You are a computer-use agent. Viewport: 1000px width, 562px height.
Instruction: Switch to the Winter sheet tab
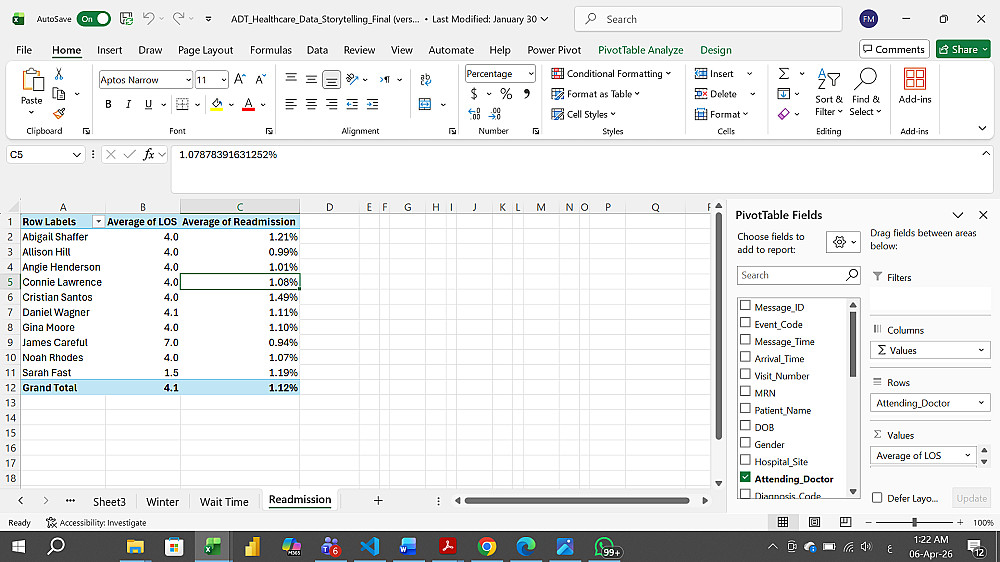pyautogui.click(x=163, y=501)
